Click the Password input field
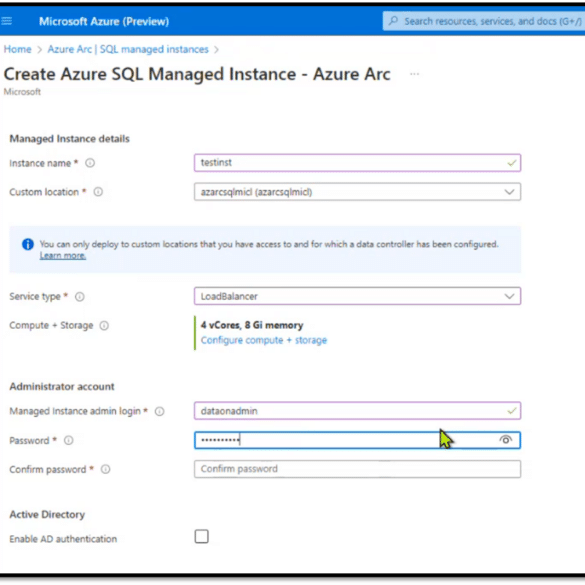Image resolution: width=585 pixels, height=585 pixels. tap(357, 440)
